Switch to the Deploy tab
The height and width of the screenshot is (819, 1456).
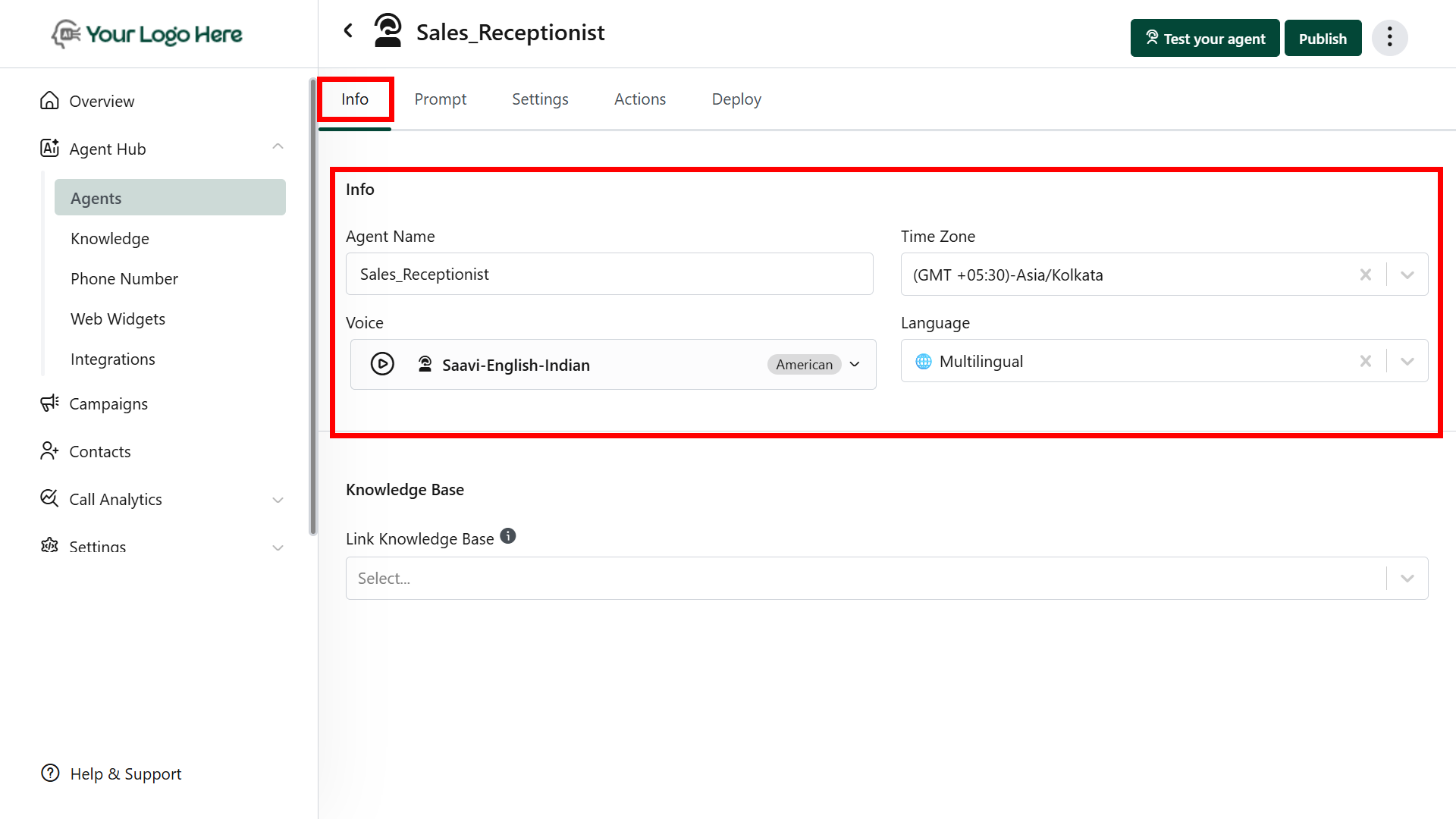pyautogui.click(x=736, y=99)
